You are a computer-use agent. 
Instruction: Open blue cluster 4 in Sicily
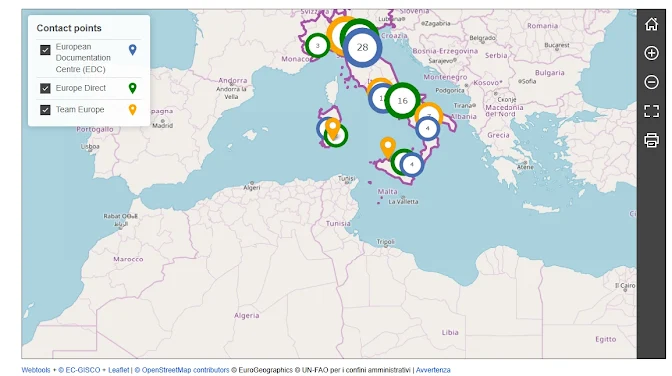click(x=412, y=164)
